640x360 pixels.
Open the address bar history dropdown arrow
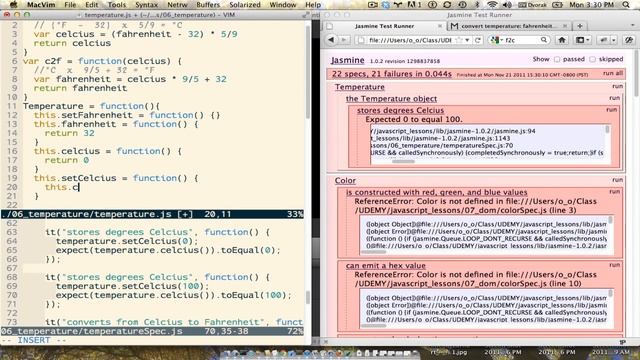pyautogui.click(x=467, y=40)
